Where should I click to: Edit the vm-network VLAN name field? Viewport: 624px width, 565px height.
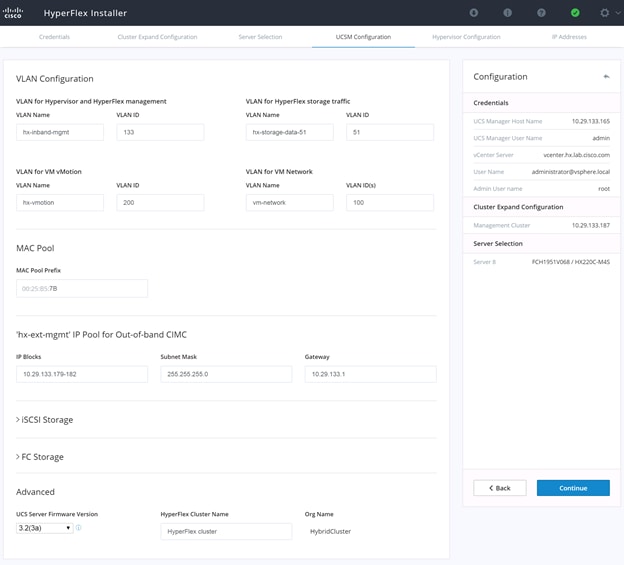pos(290,203)
